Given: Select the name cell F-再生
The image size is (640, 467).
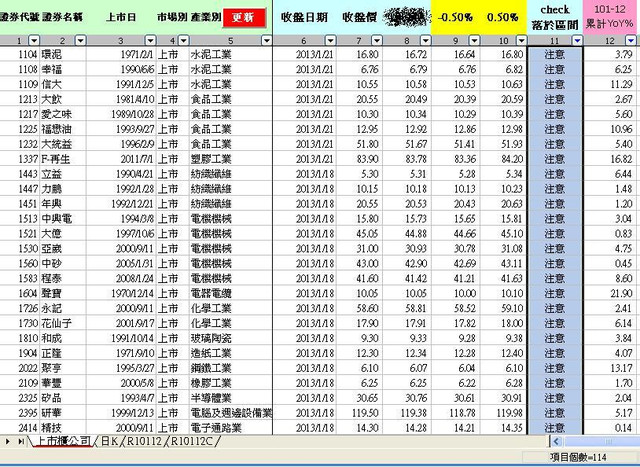Looking at the screenshot, I should tap(63, 159).
